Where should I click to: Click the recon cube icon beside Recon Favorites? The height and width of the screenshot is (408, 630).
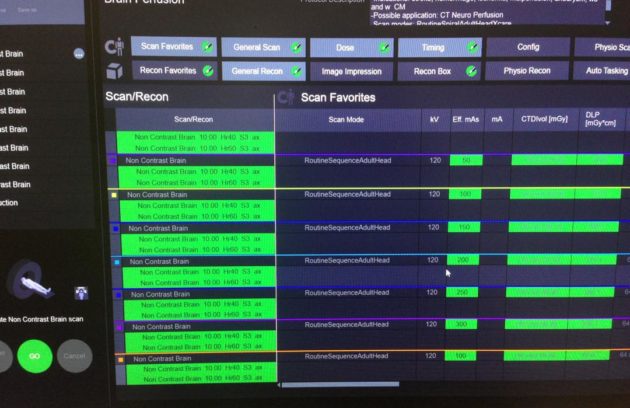tap(113, 71)
